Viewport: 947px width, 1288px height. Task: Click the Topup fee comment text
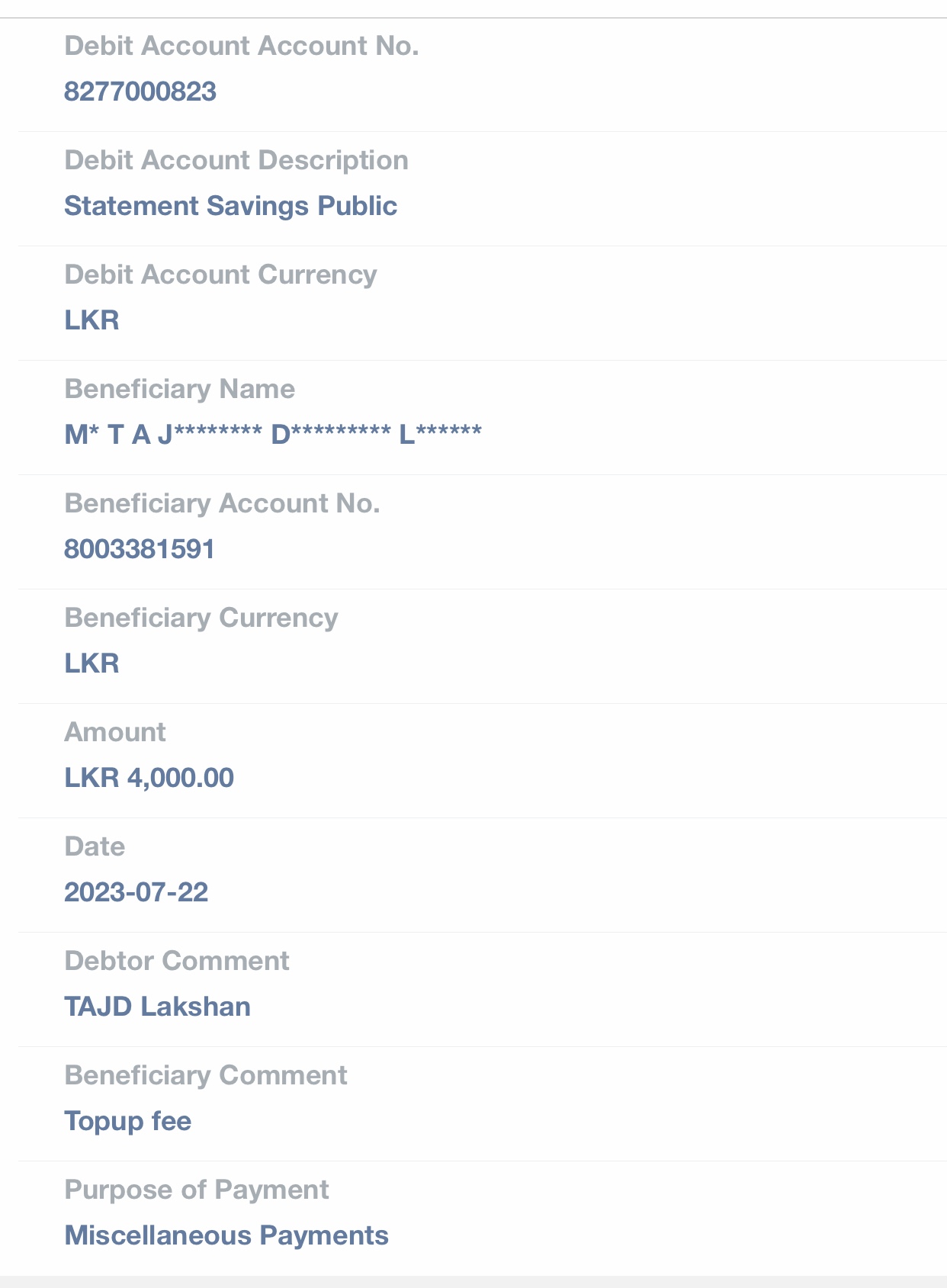click(127, 1121)
